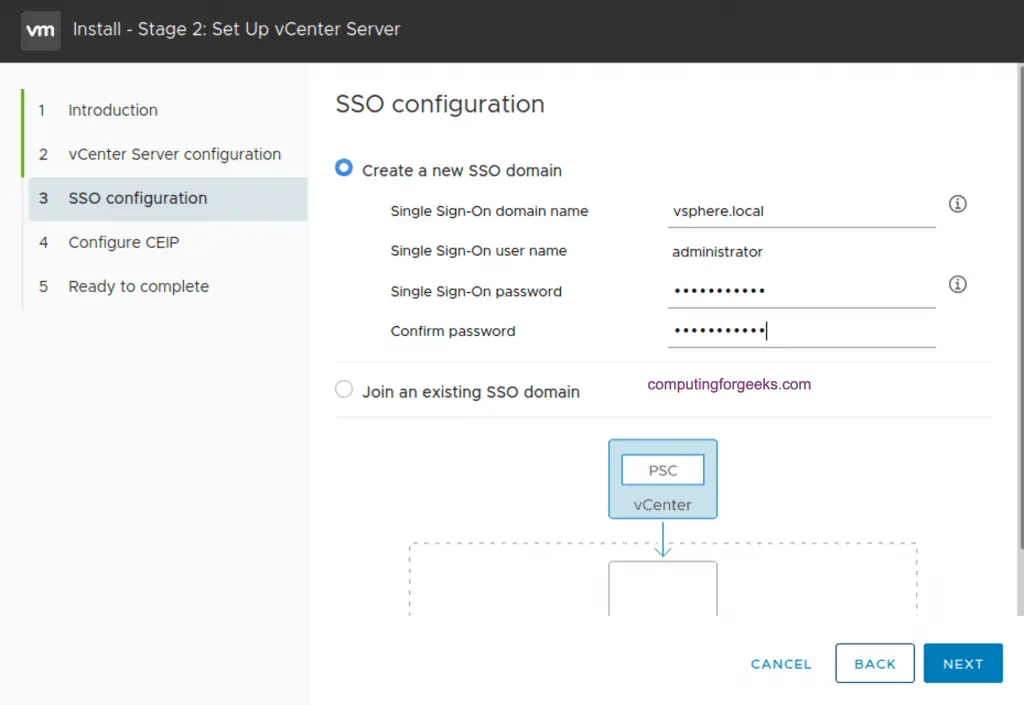The width and height of the screenshot is (1024, 705).
Task: Click the Single Sign-On password label
Action: [475, 292]
